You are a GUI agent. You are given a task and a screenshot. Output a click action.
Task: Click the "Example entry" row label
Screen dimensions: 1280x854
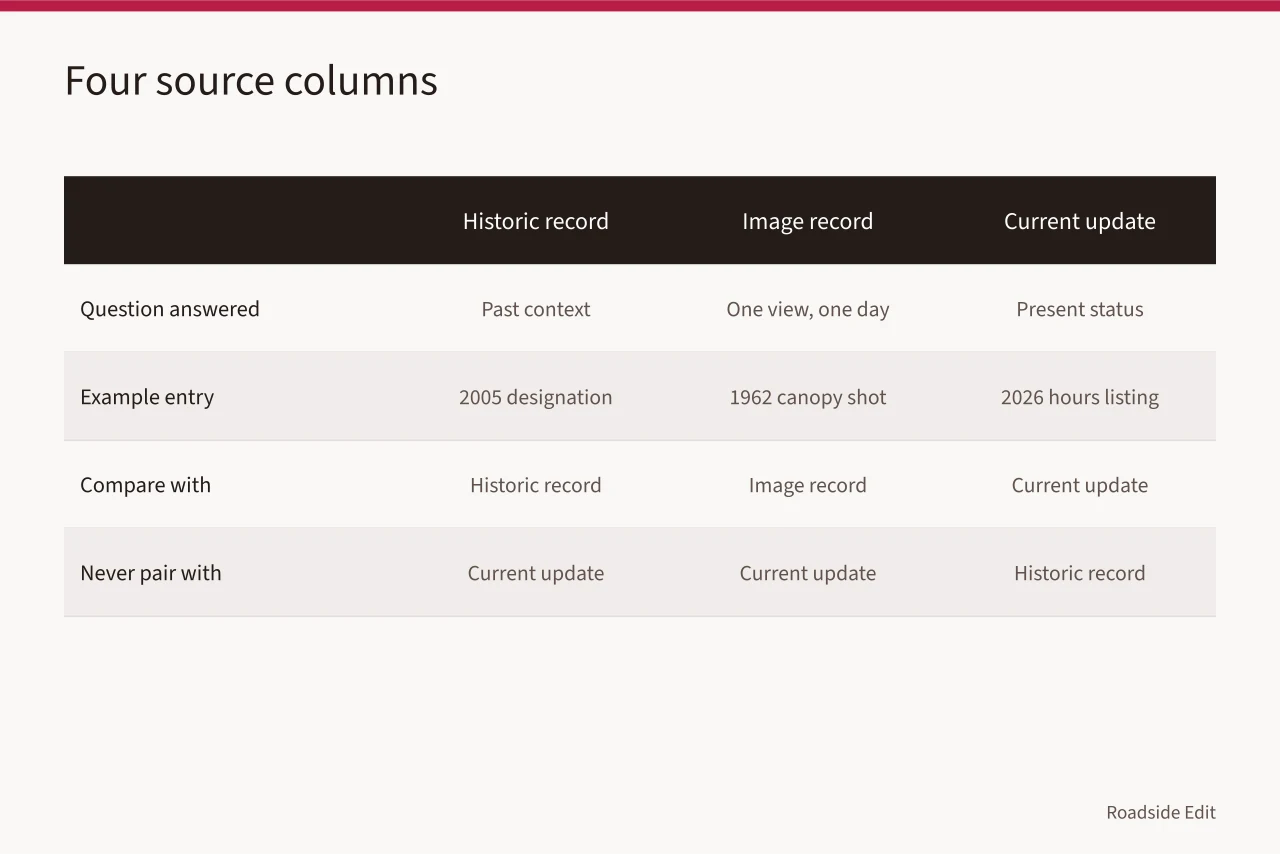coord(147,397)
